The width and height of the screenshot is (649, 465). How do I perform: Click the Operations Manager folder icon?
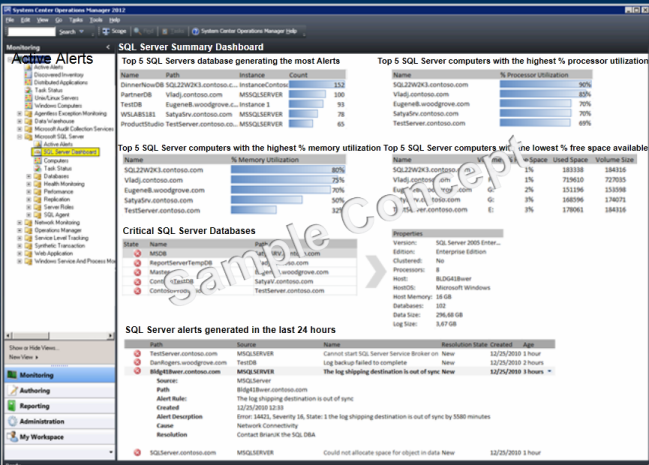pos(28,230)
